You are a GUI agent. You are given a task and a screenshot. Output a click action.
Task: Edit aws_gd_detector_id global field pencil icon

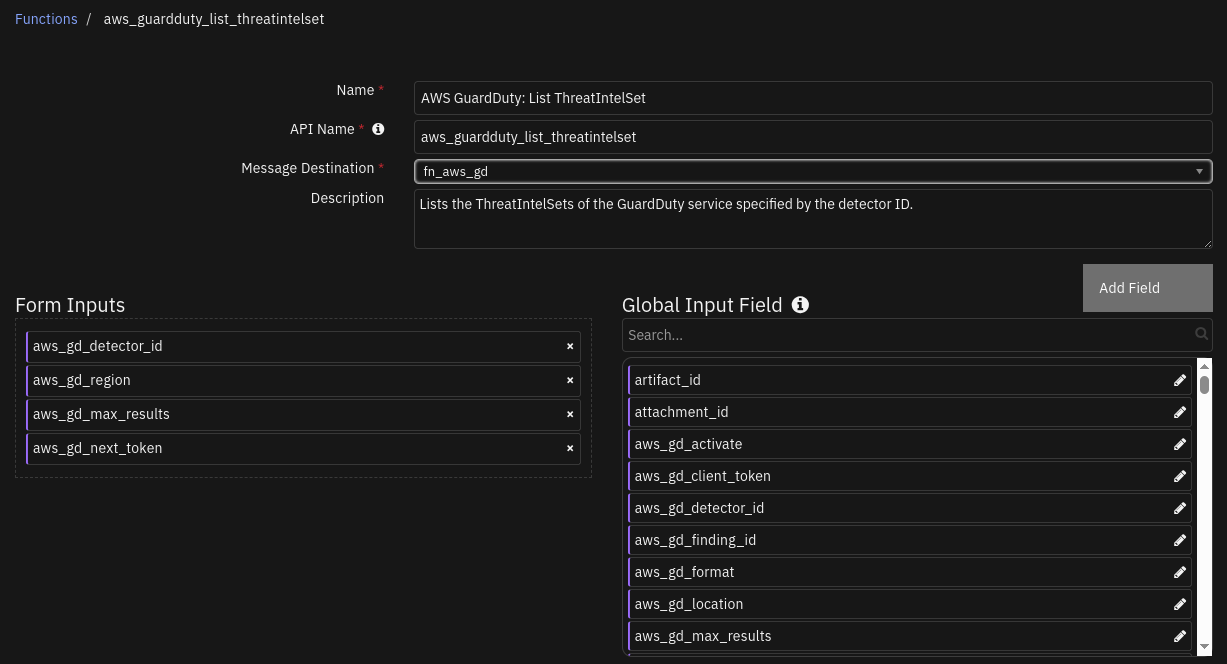tap(1180, 508)
